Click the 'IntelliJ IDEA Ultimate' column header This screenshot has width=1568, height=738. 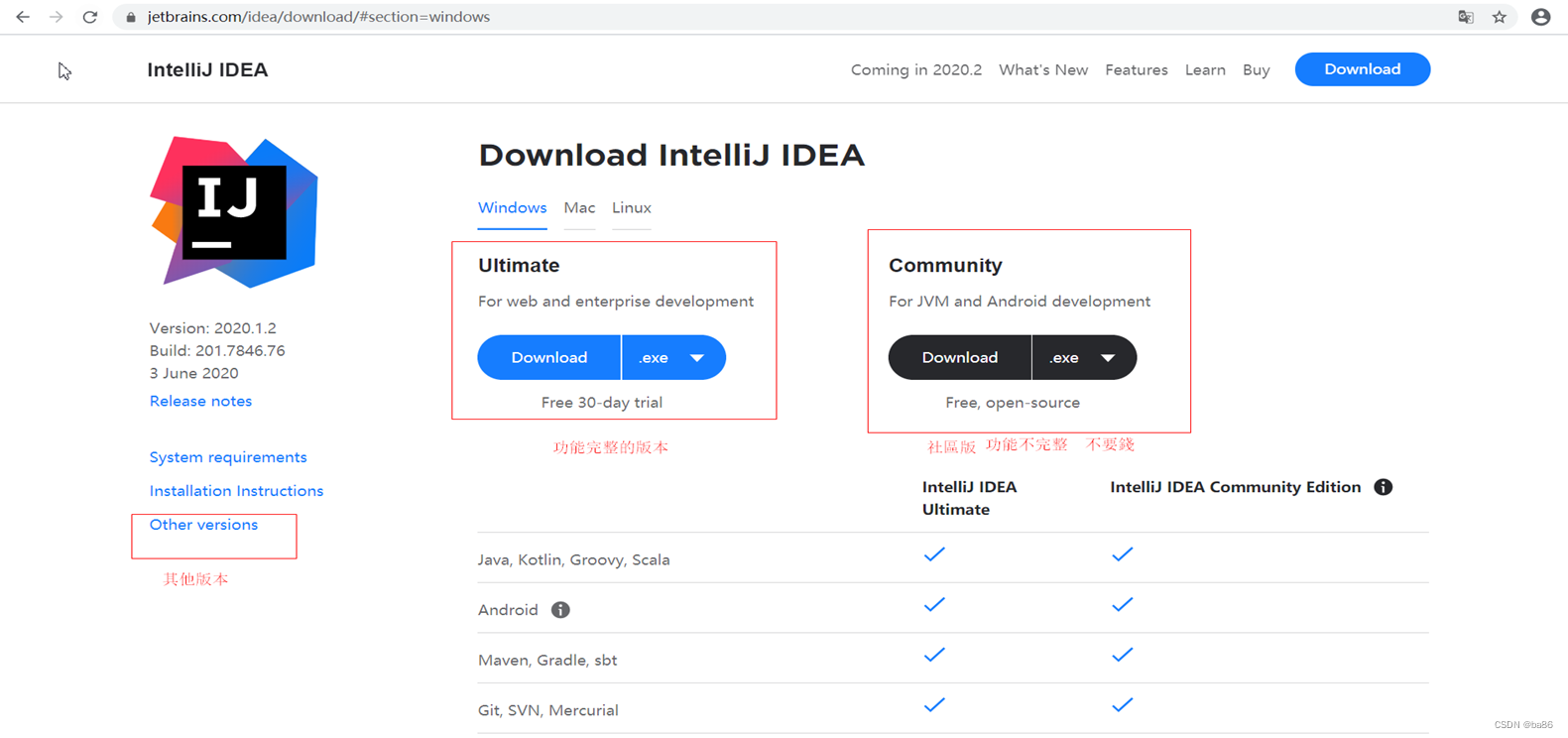969,498
